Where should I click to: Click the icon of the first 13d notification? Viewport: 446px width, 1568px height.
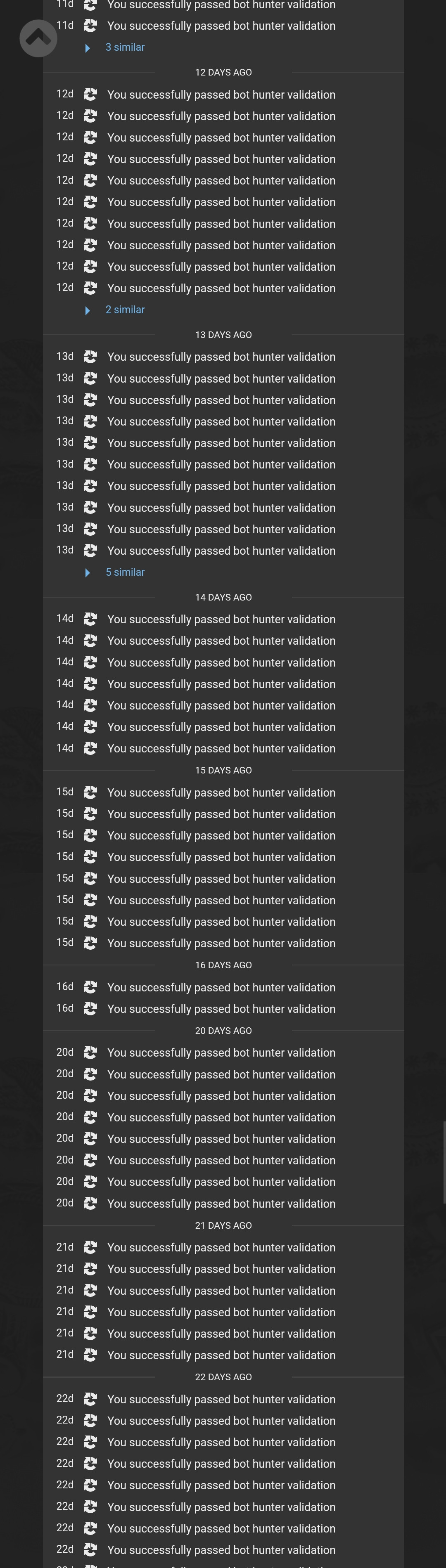point(90,357)
